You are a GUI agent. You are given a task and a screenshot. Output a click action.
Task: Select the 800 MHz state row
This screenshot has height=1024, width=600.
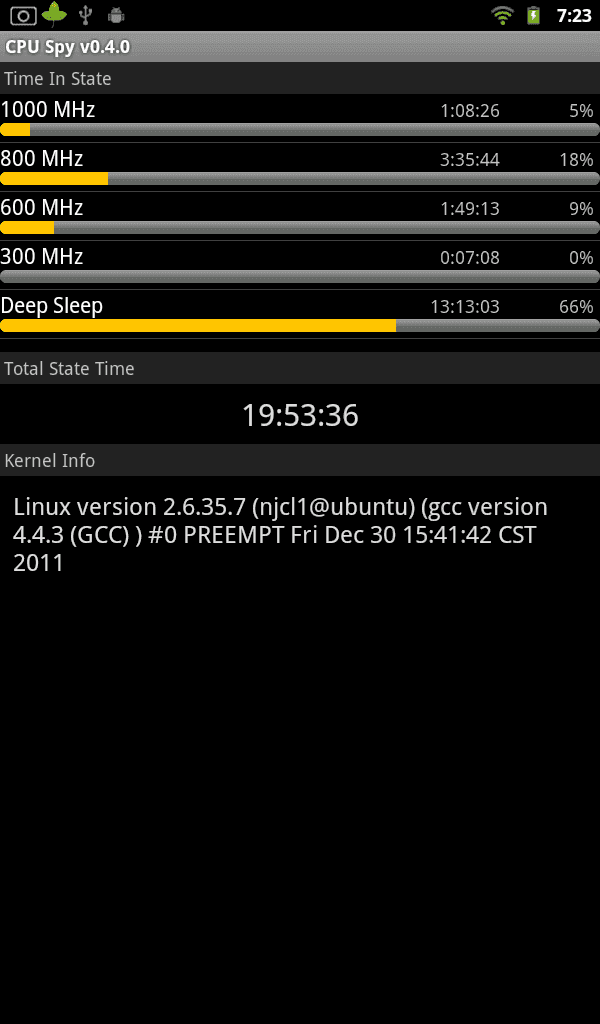pos(300,167)
